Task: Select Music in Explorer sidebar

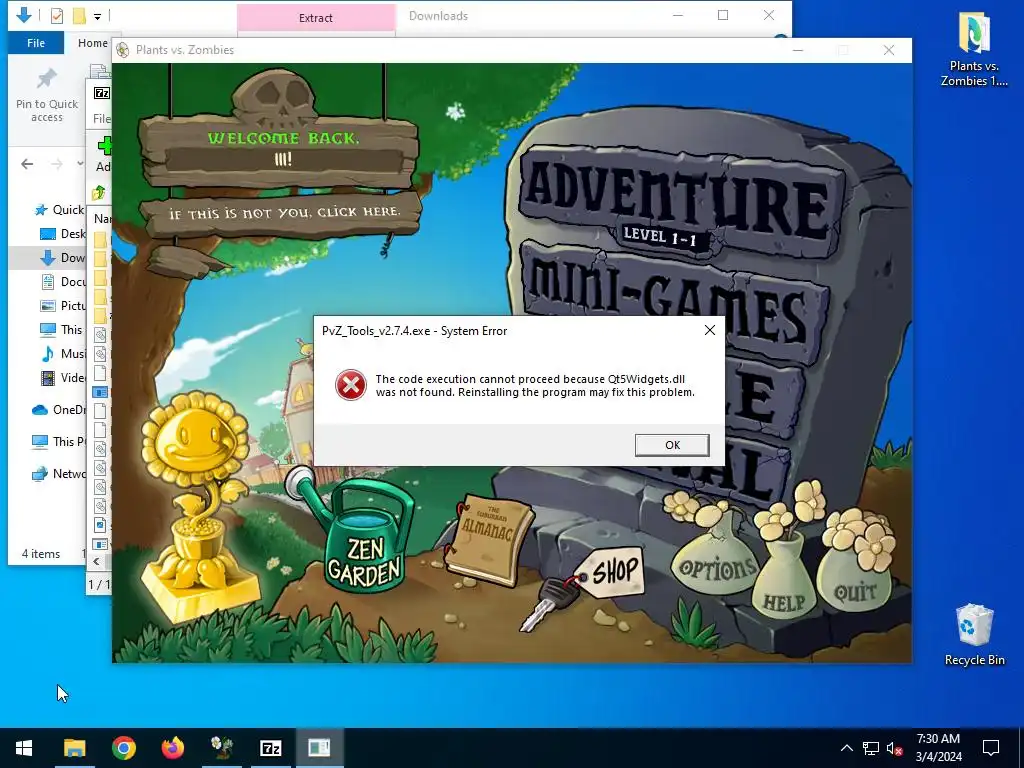Action: 63,353
